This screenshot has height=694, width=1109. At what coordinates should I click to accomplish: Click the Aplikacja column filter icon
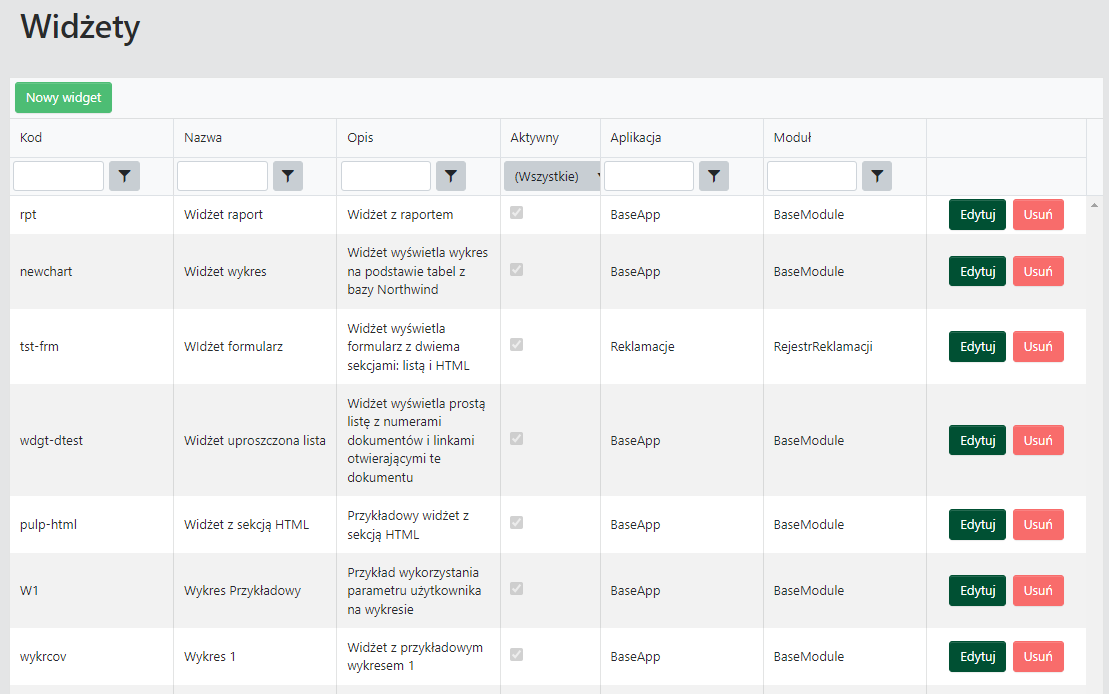(x=714, y=175)
